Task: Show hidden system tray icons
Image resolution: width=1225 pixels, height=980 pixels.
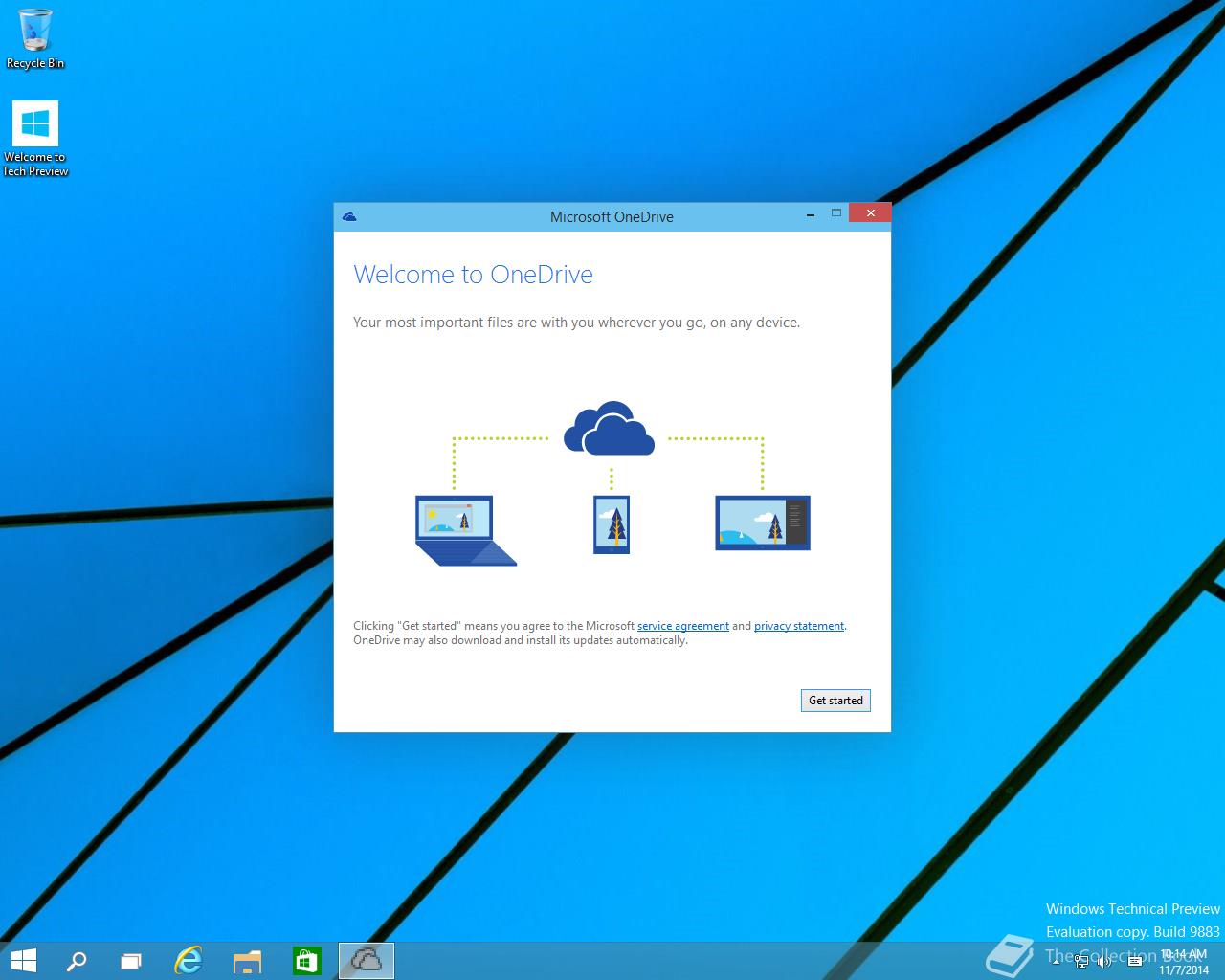Action: coord(1056,960)
